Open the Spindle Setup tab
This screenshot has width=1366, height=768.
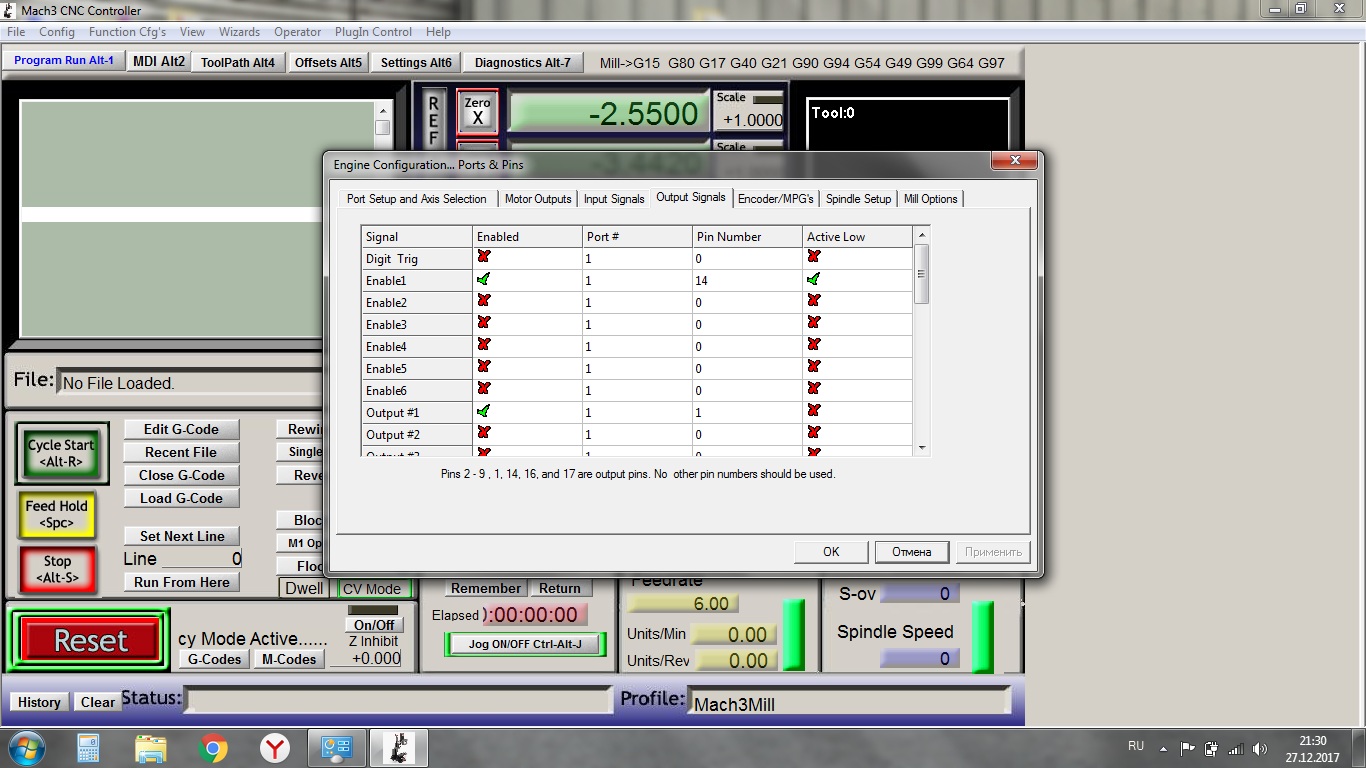[858, 199]
